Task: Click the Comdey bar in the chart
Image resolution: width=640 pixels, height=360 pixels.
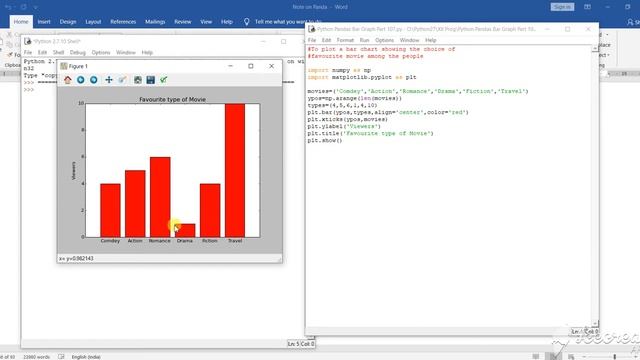Action: pyautogui.click(x=110, y=211)
